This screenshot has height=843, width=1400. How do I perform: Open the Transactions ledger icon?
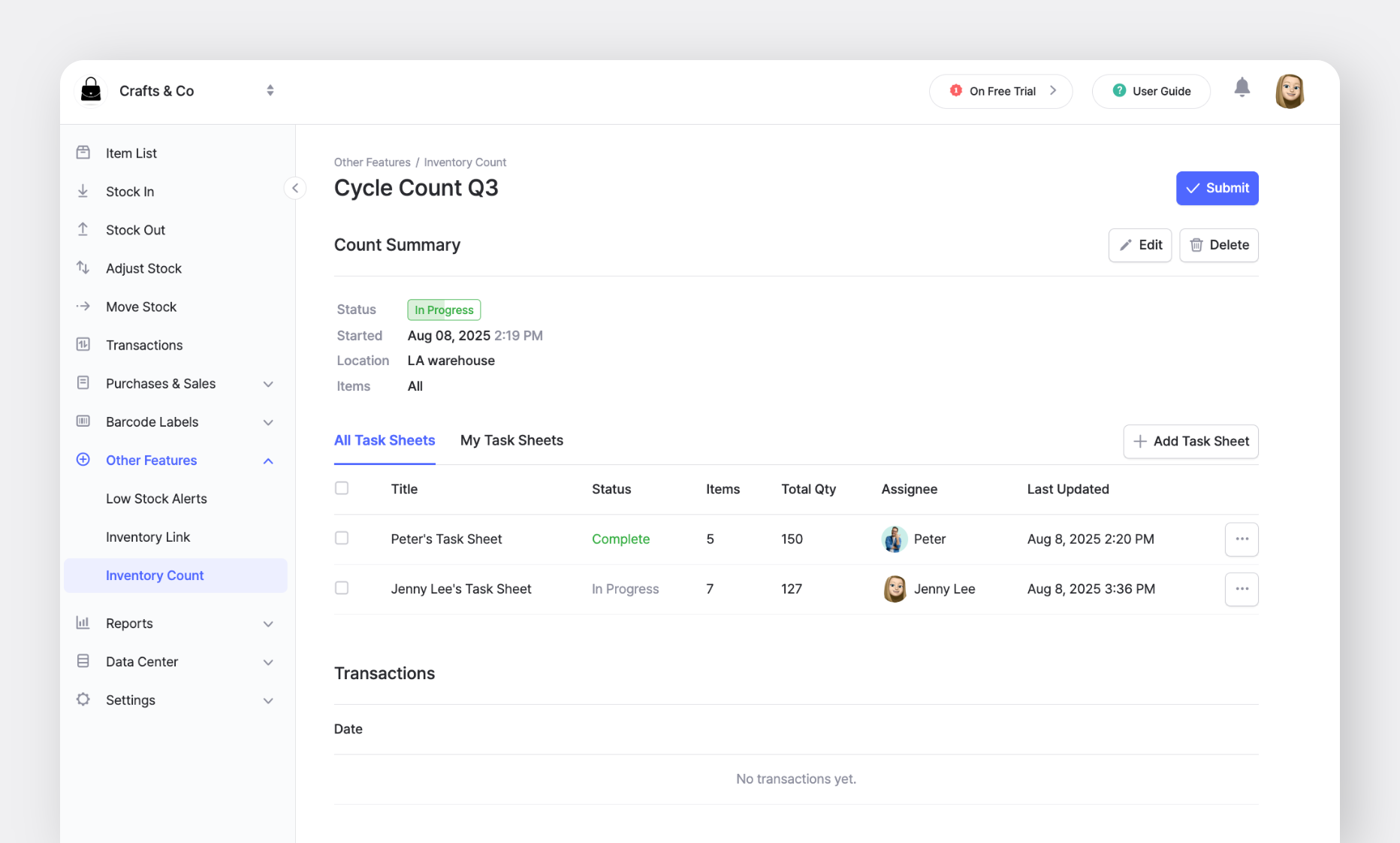click(83, 344)
